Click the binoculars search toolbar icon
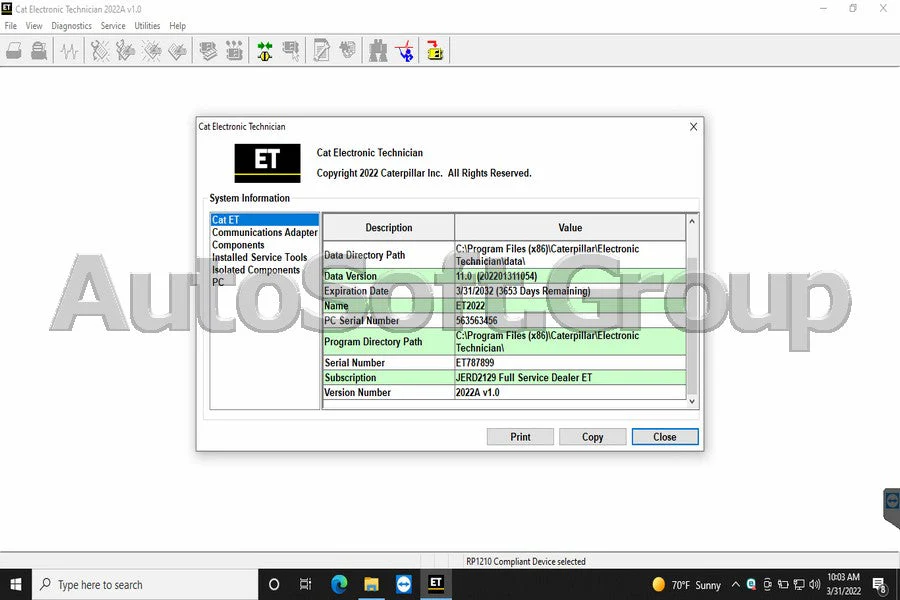This screenshot has height=600, width=900. point(378,51)
